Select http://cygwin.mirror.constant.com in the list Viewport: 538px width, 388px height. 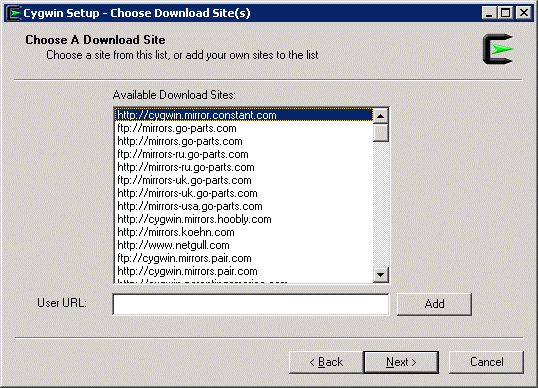pos(244,115)
